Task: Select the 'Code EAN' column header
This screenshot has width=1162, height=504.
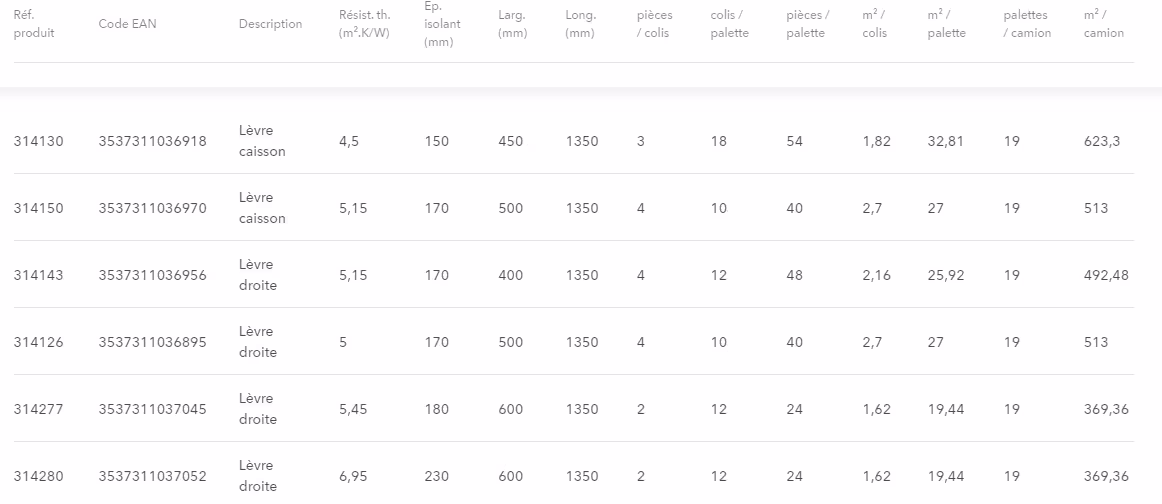Action: click(x=127, y=24)
